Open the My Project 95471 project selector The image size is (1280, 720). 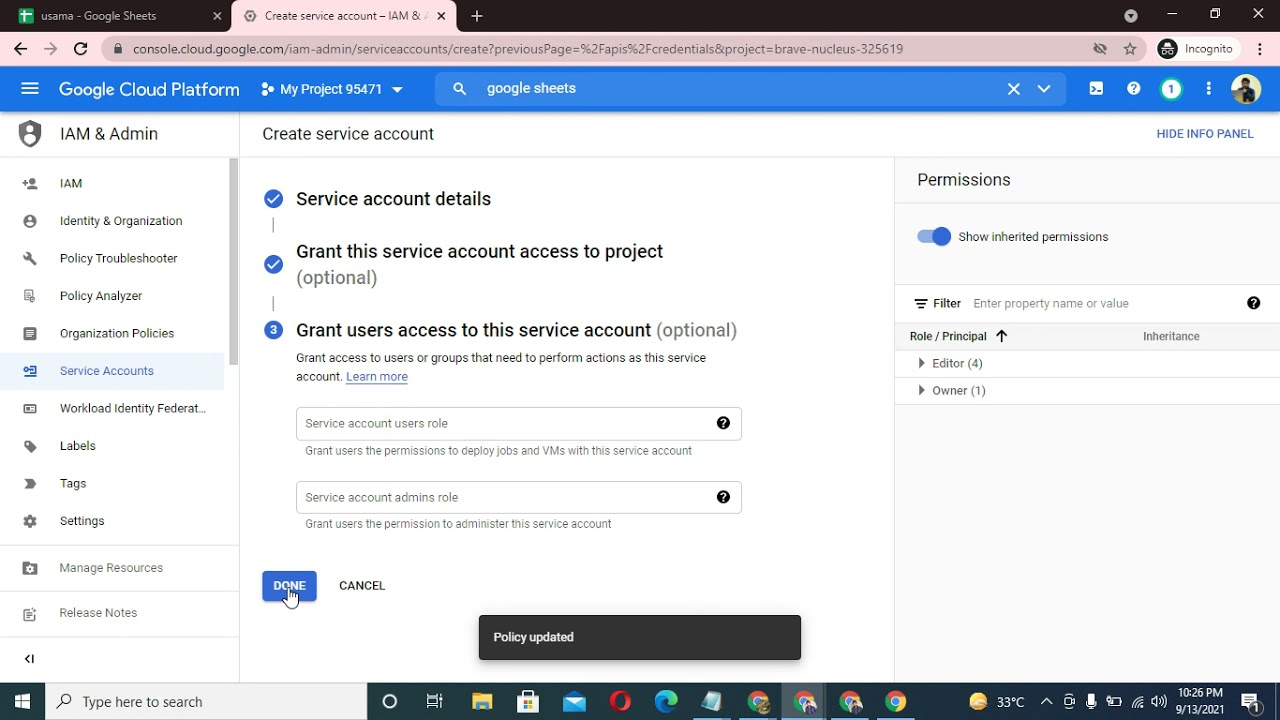pos(331,89)
